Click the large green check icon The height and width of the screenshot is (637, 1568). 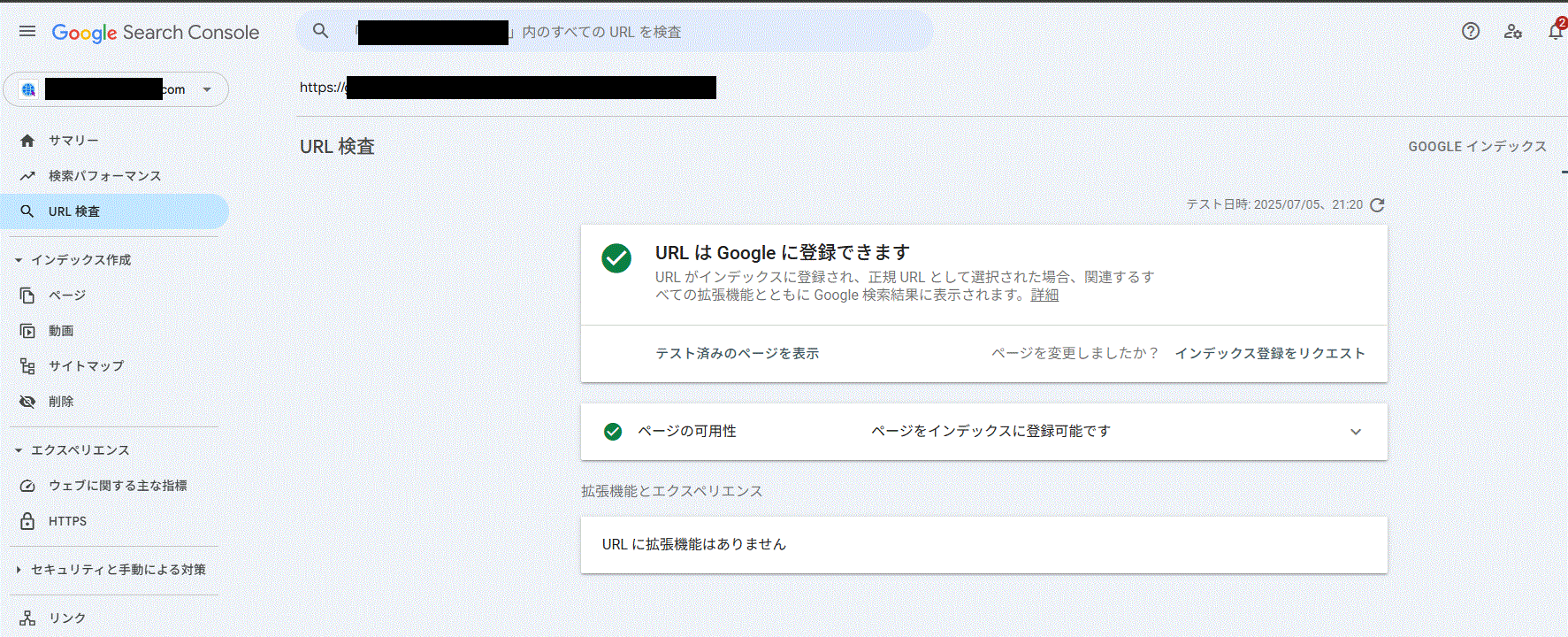tap(616, 258)
